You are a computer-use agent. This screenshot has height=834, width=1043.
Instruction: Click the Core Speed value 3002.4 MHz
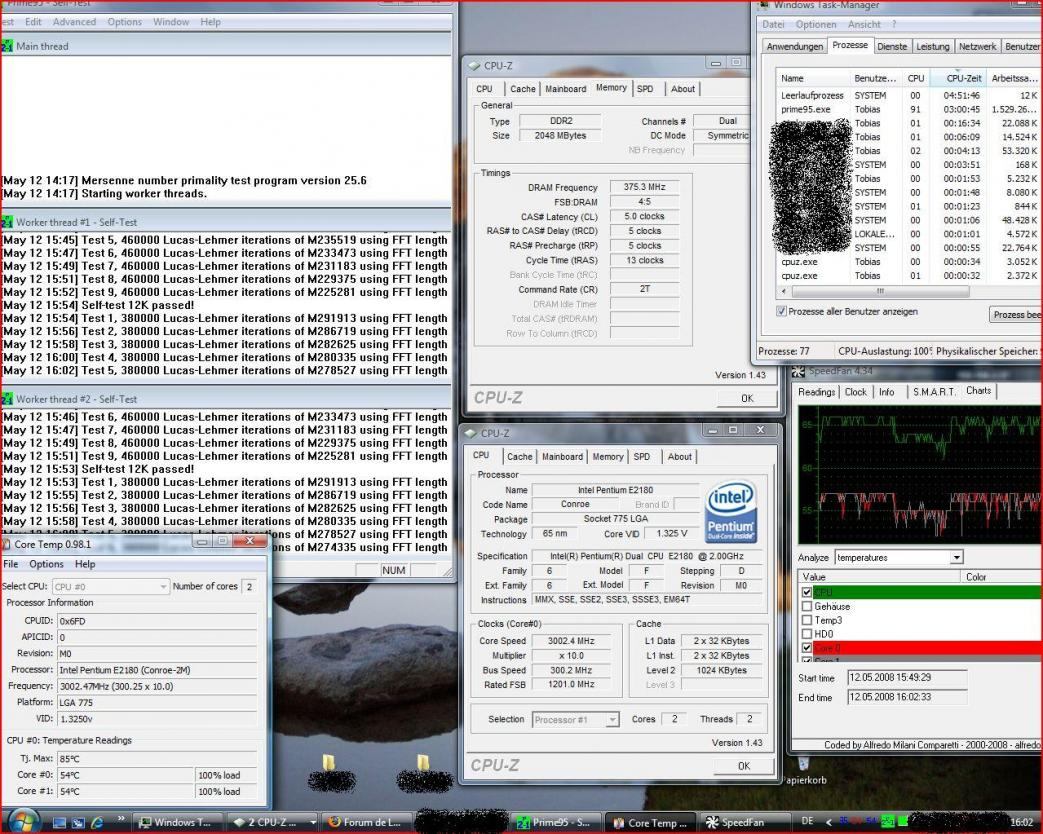click(x=571, y=641)
